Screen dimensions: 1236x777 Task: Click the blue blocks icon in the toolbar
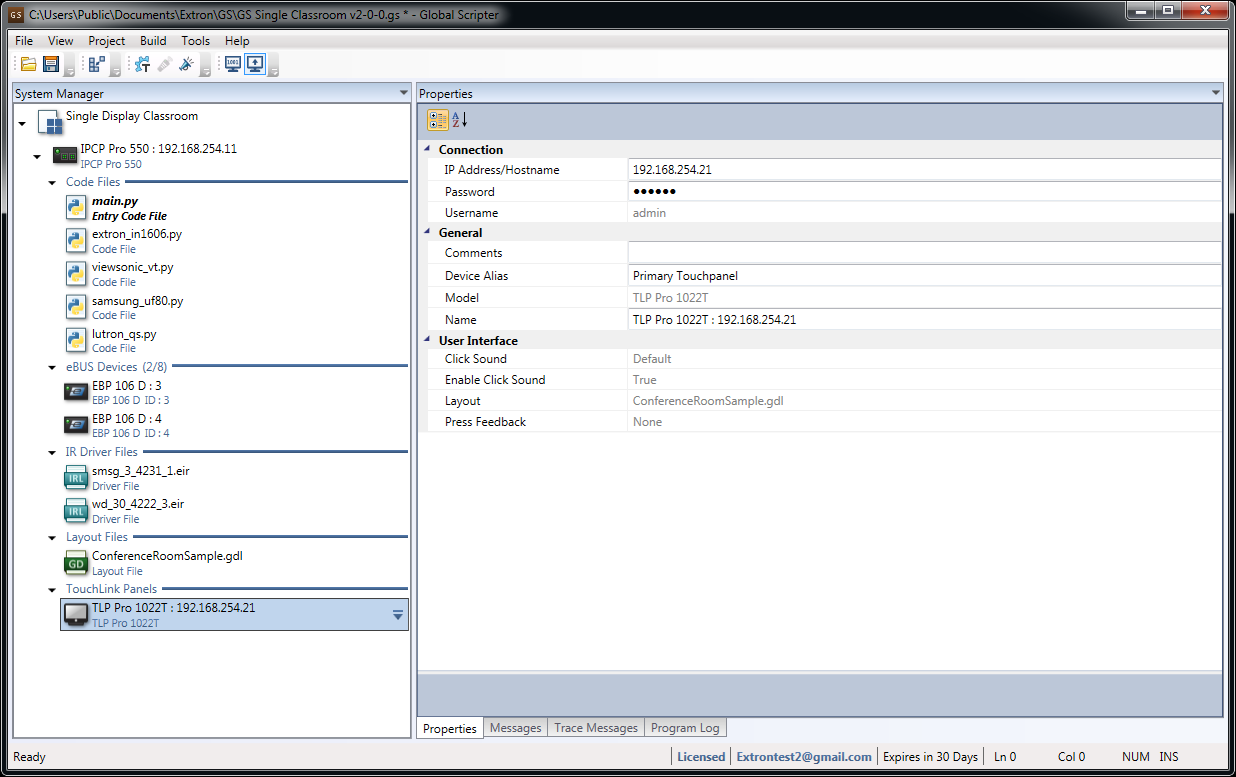pyautogui.click(x=96, y=65)
